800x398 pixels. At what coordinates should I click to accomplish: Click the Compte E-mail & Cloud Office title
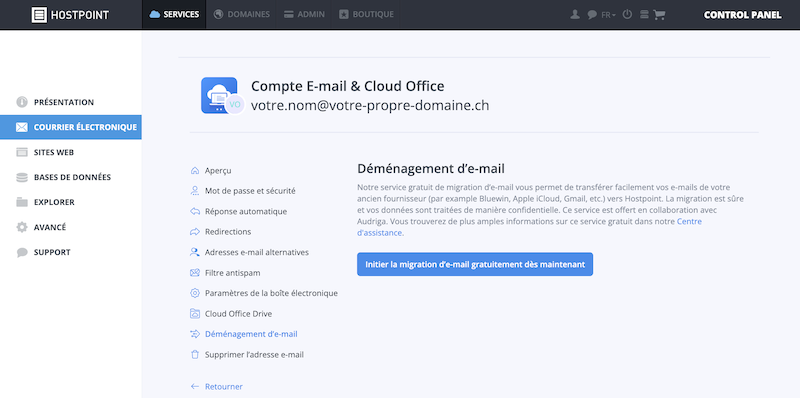pyautogui.click(x=348, y=86)
